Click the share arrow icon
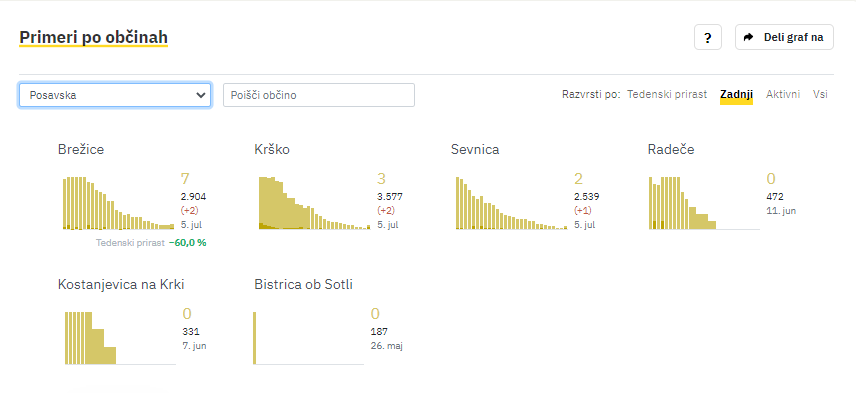Image resolution: width=856 pixels, height=393 pixels. (x=749, y=37)
